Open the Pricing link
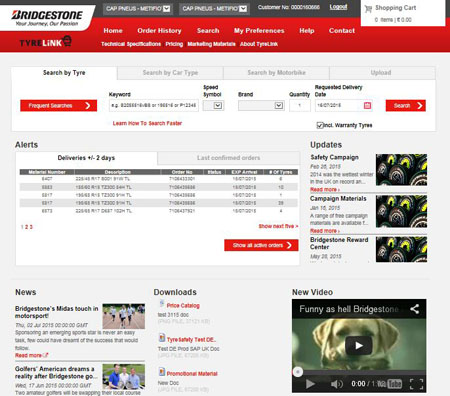The width and height of the screenshot is (450, 396). (174, 44)
